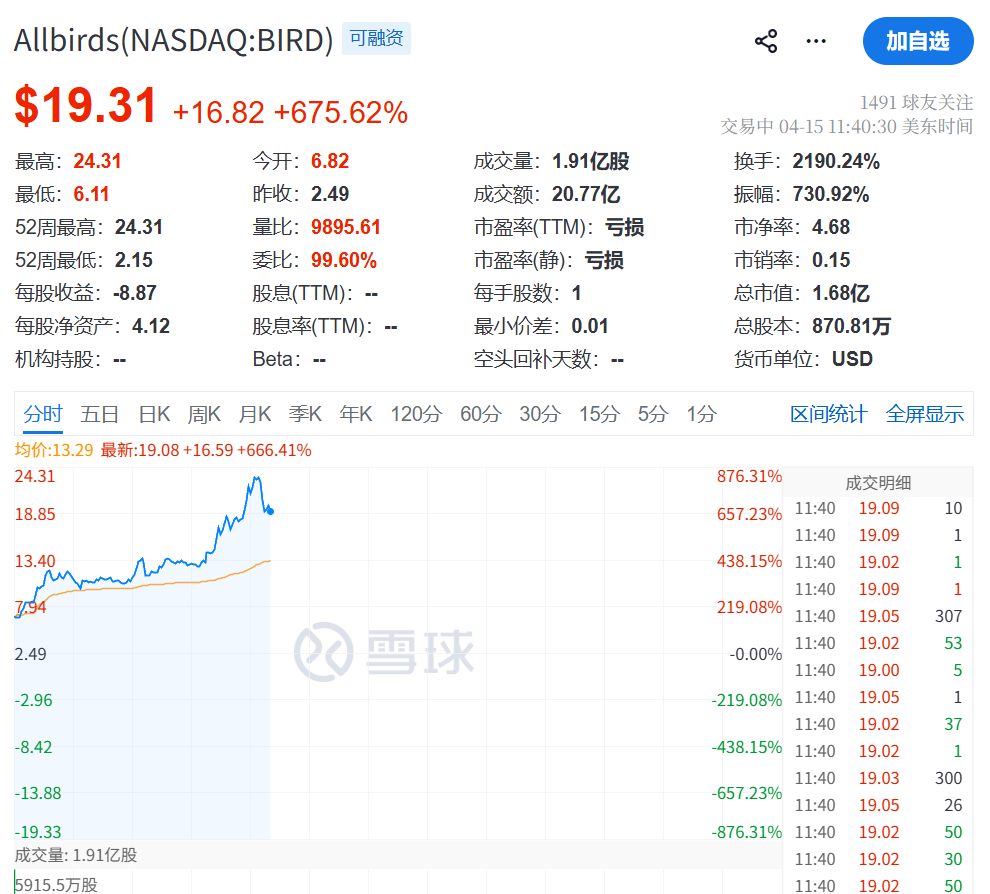Click the topmost trade row at 19.09
990x894 pixels.
(x=880, y=508)
